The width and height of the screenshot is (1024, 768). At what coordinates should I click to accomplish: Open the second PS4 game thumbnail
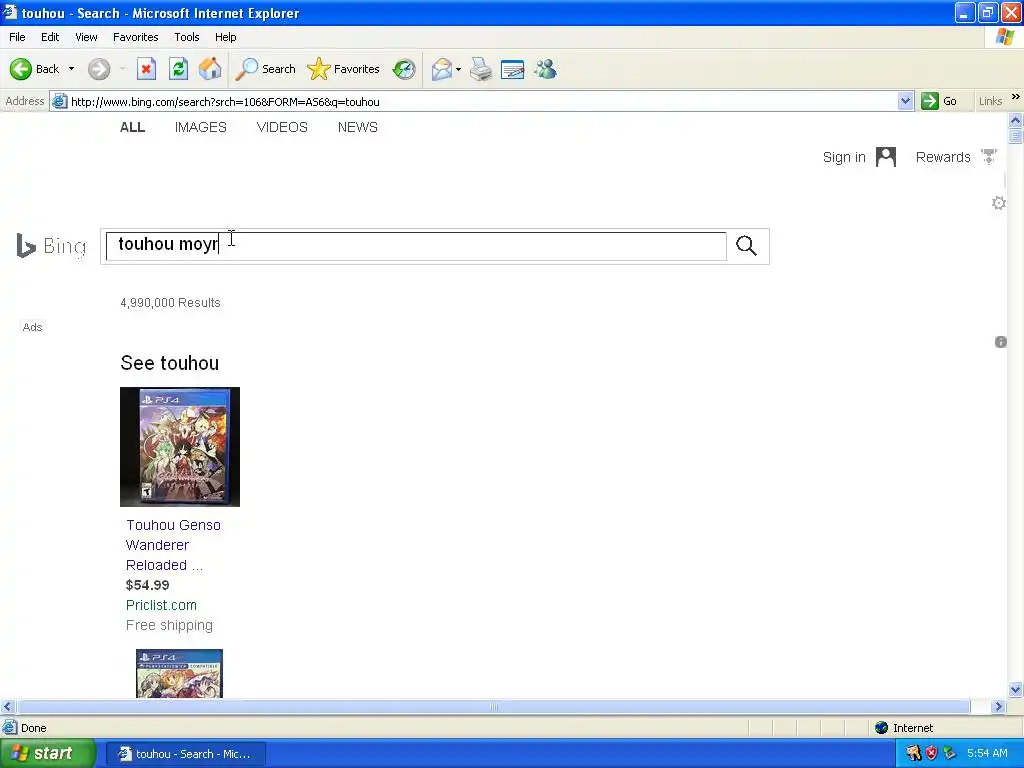(x=180, y=673)
